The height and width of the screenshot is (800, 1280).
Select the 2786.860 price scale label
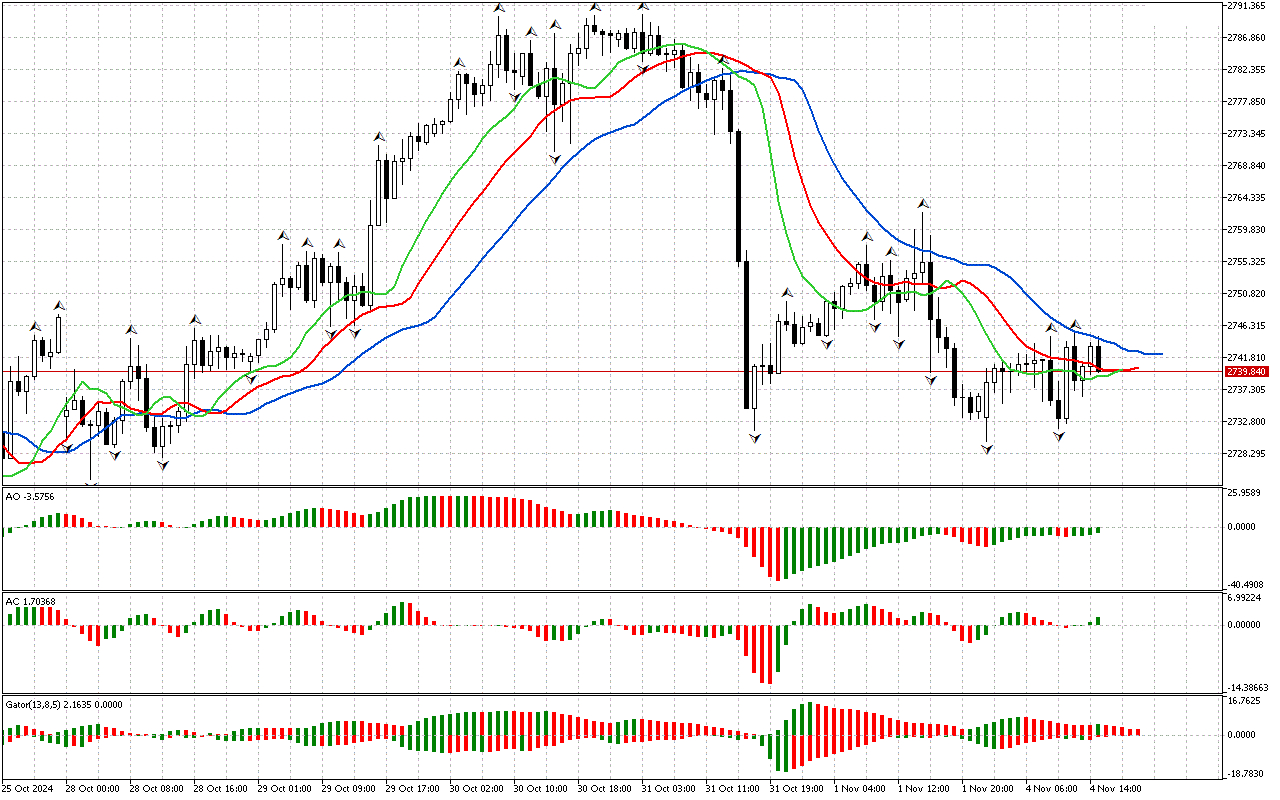1245,38
